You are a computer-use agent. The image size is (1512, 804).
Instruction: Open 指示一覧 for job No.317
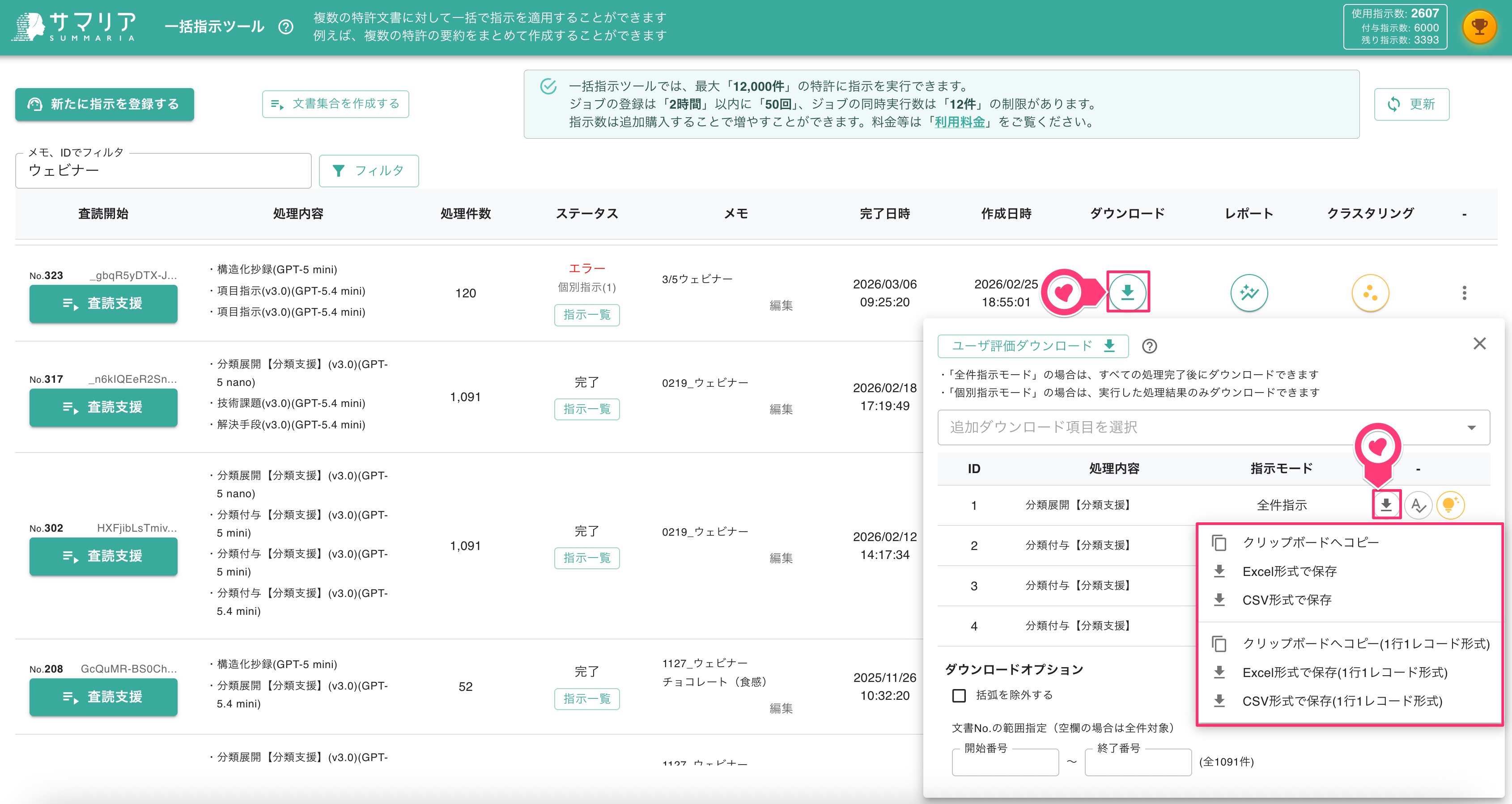[x=587, y=409]
